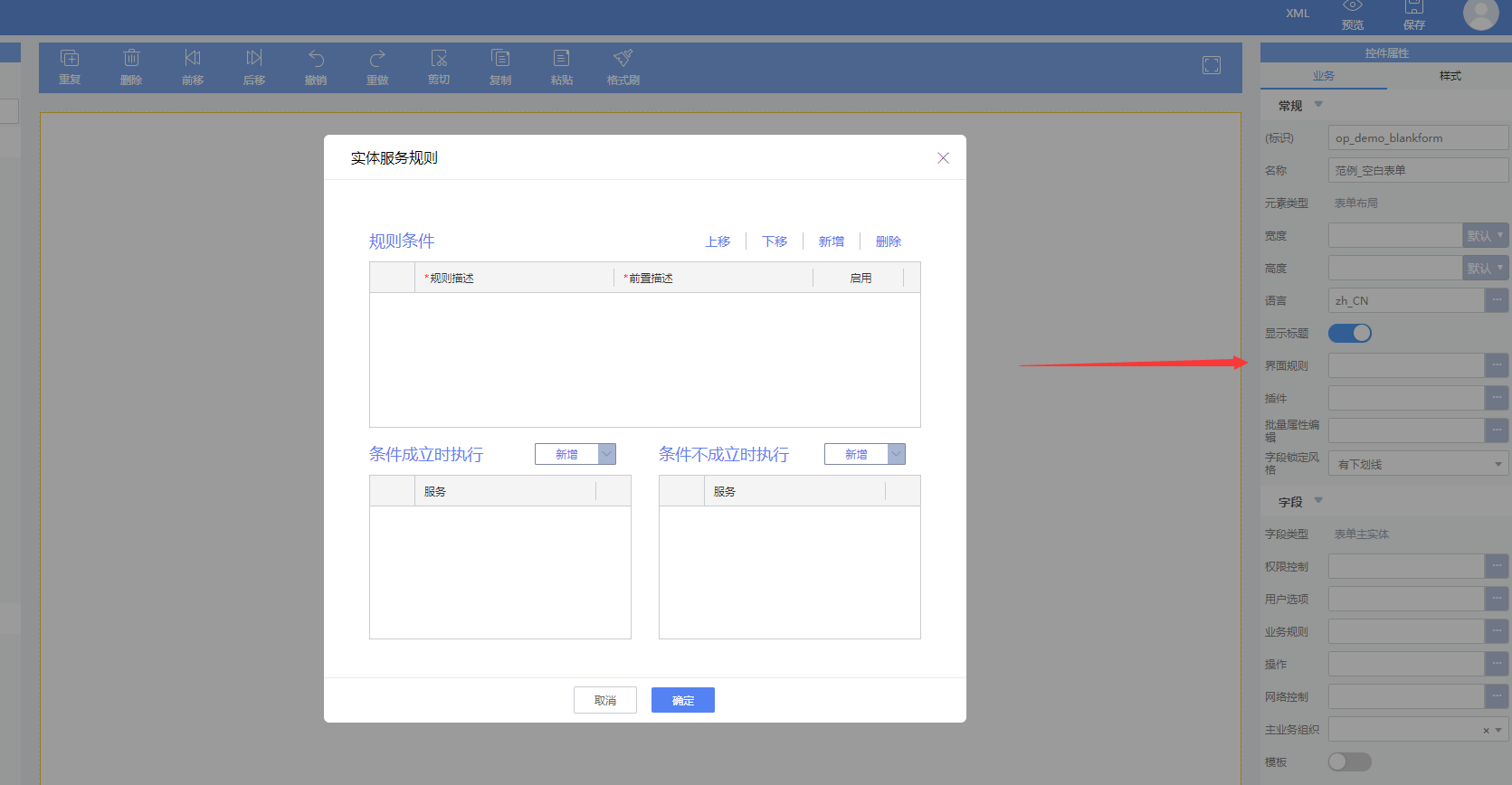Click the 撤销 undo toolbar icon
Viewport: 1512px width, 785px height.
point(316,58)
